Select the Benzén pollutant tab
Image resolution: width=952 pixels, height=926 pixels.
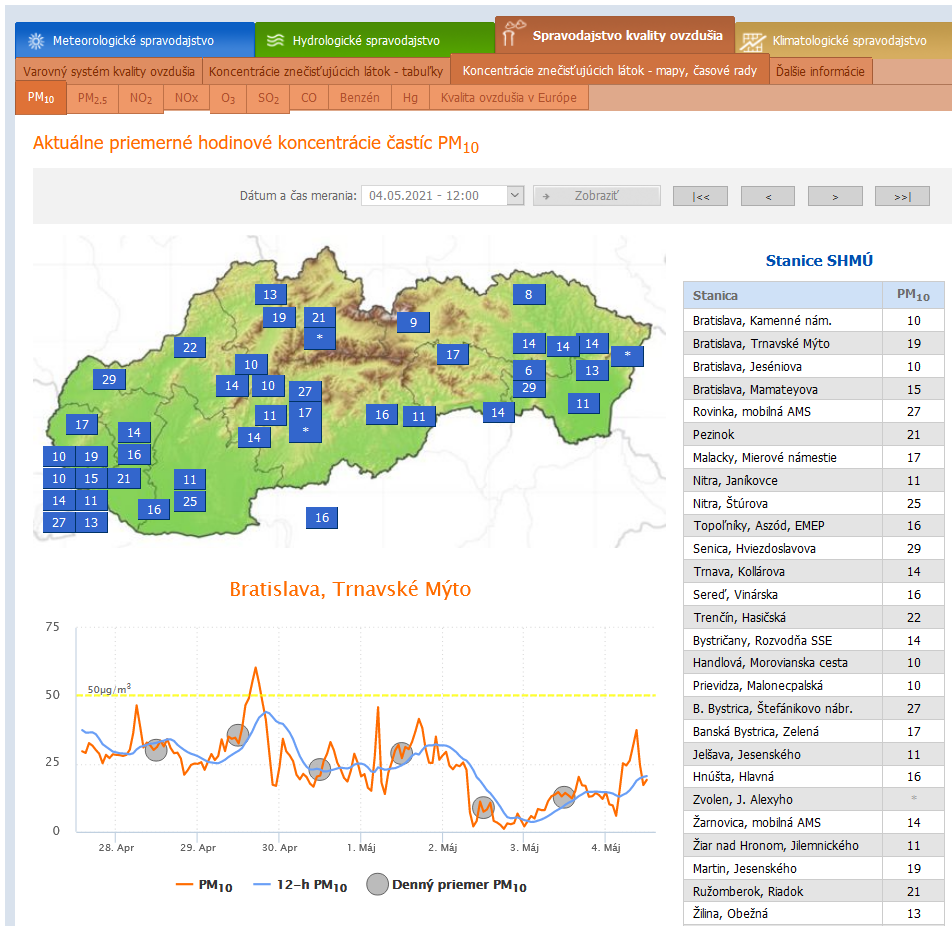tap(360, 98)
